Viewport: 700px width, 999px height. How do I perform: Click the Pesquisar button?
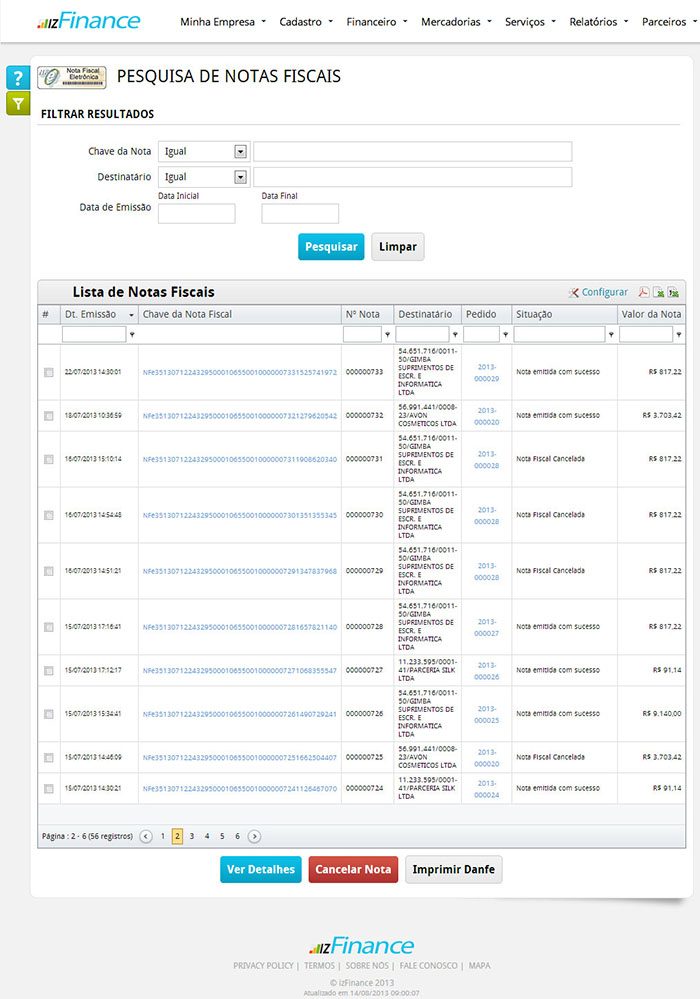click(x=331, y=247)
